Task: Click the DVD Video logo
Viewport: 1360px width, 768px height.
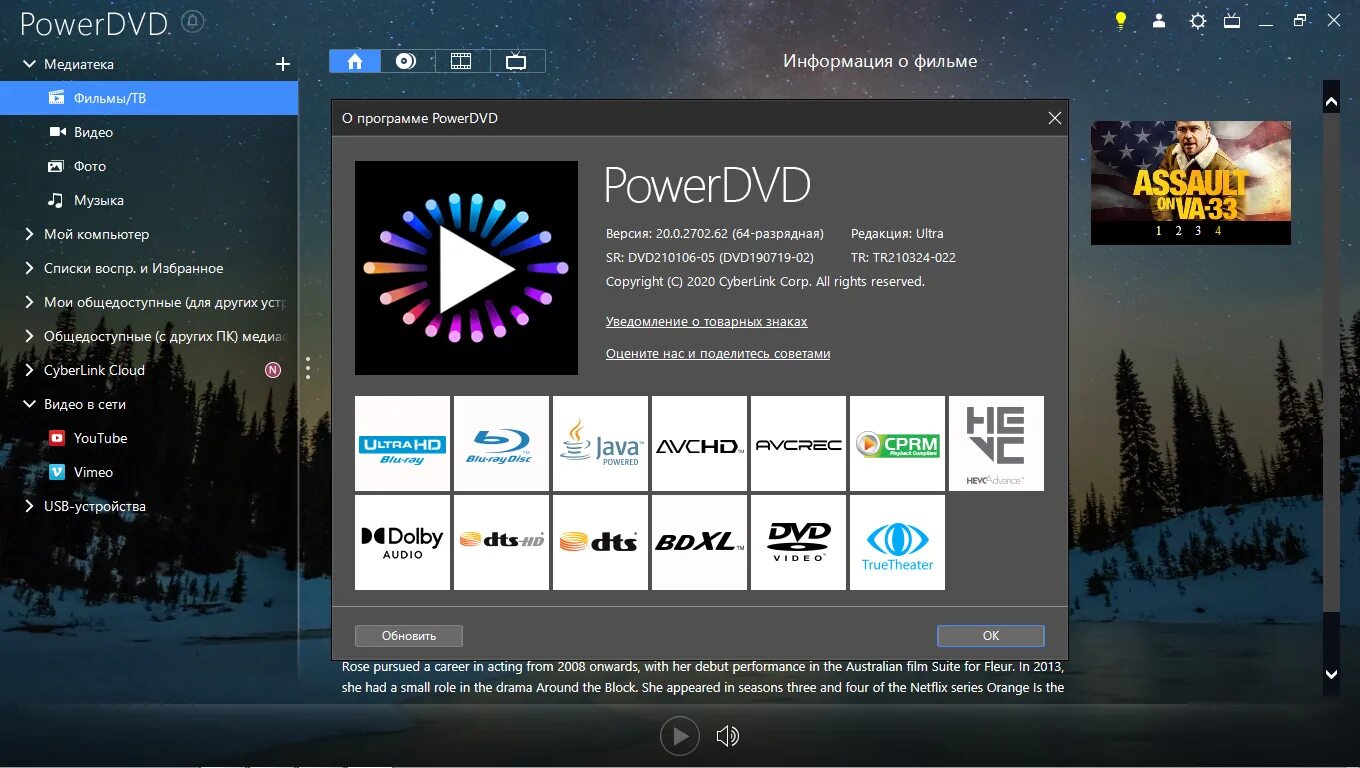Action: pyautogui.click(x=798, y=542)
